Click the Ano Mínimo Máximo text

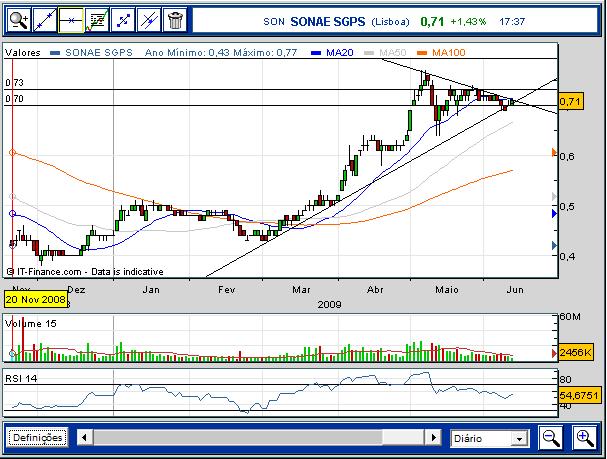click(221, 53)
